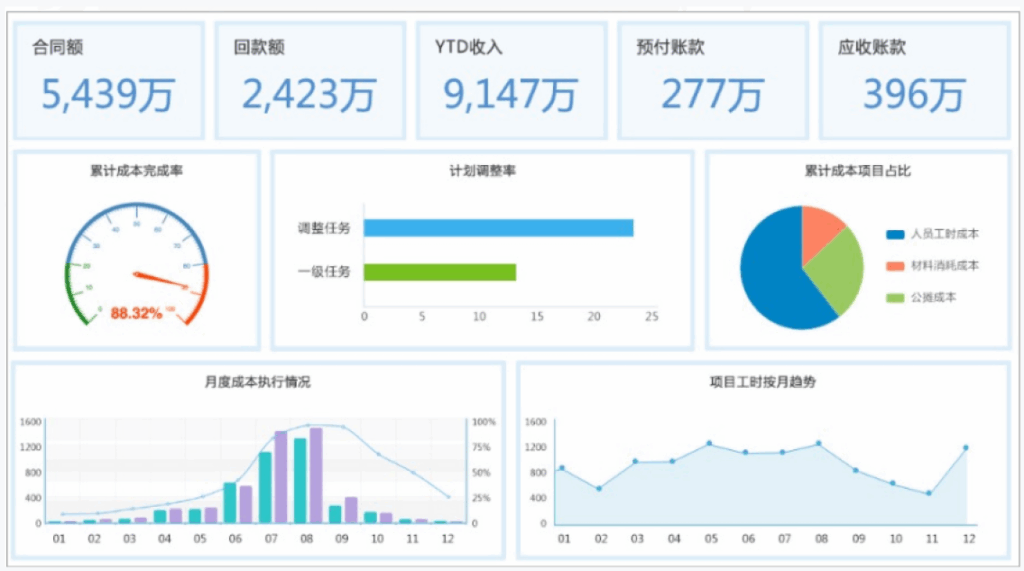Select the 预付账款 277万 card
The image size is (1024, 571).
[x=712, y=80]
